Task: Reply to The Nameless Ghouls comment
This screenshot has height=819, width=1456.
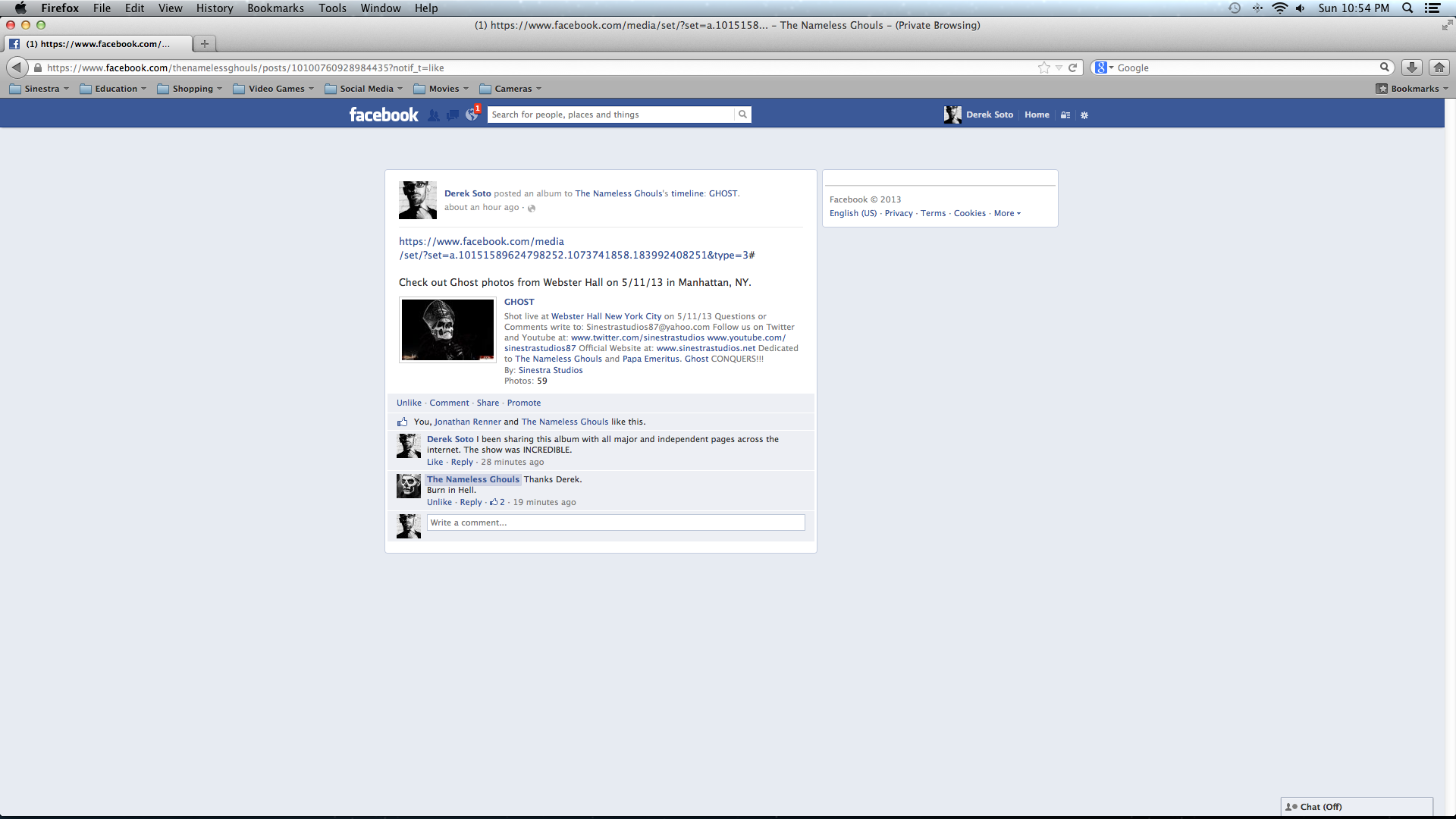Action: 470,502
